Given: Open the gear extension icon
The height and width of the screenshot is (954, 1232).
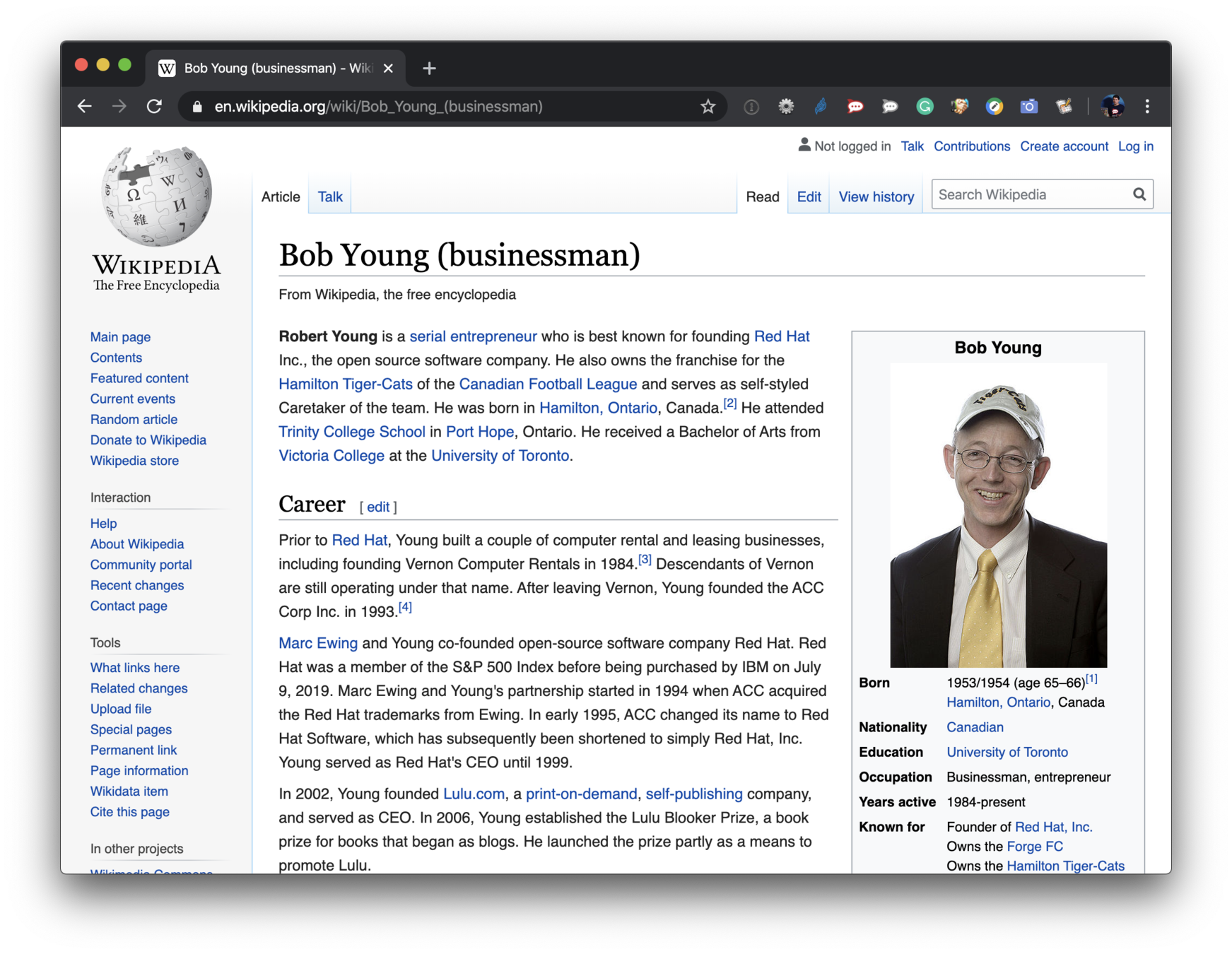Looking at the screenshot, I should (x=786, y=107).
